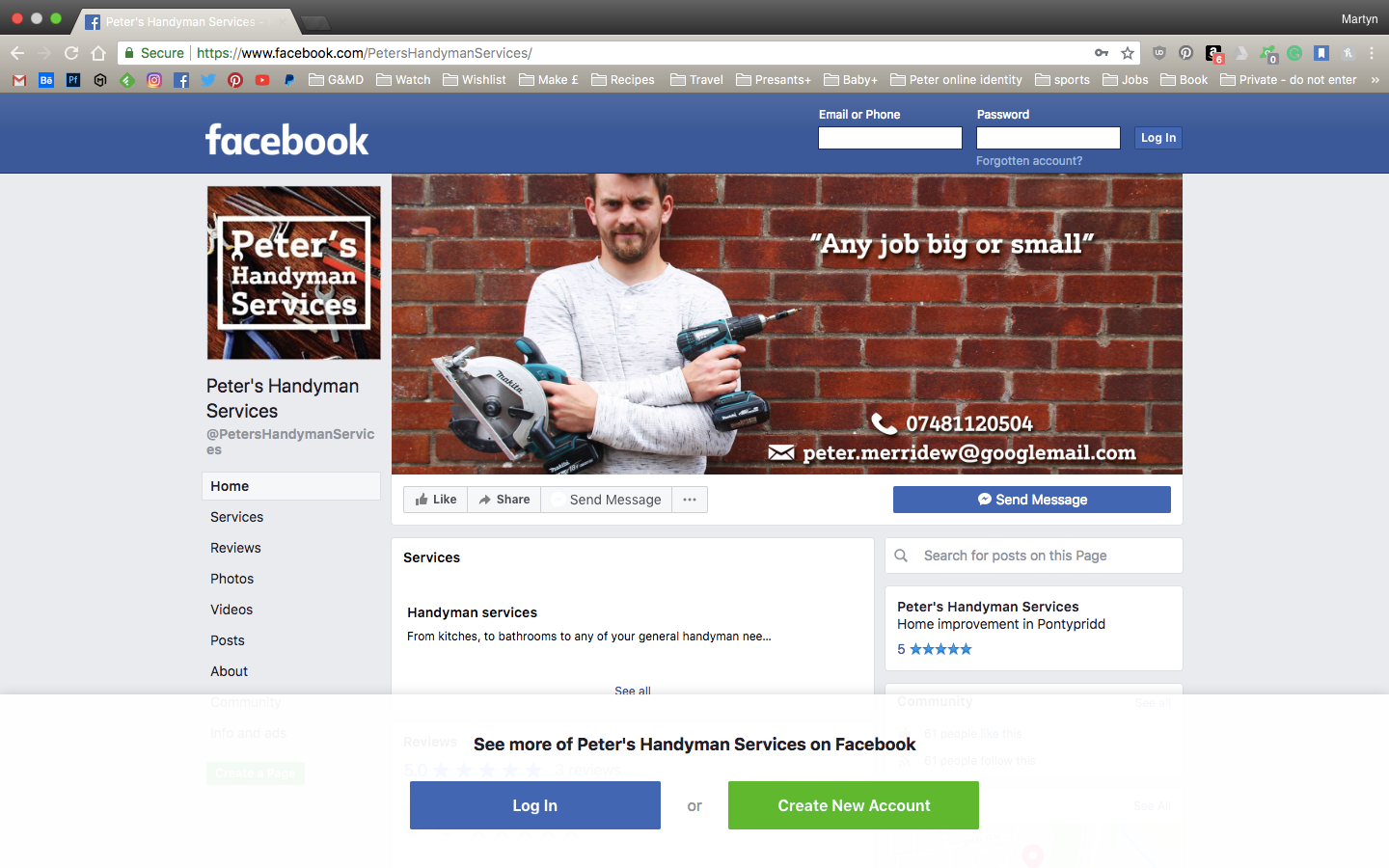This screenshot has height=868, width=1389.
Task: Open Videos in the page sidebar
Action: (x=231, y=610)
